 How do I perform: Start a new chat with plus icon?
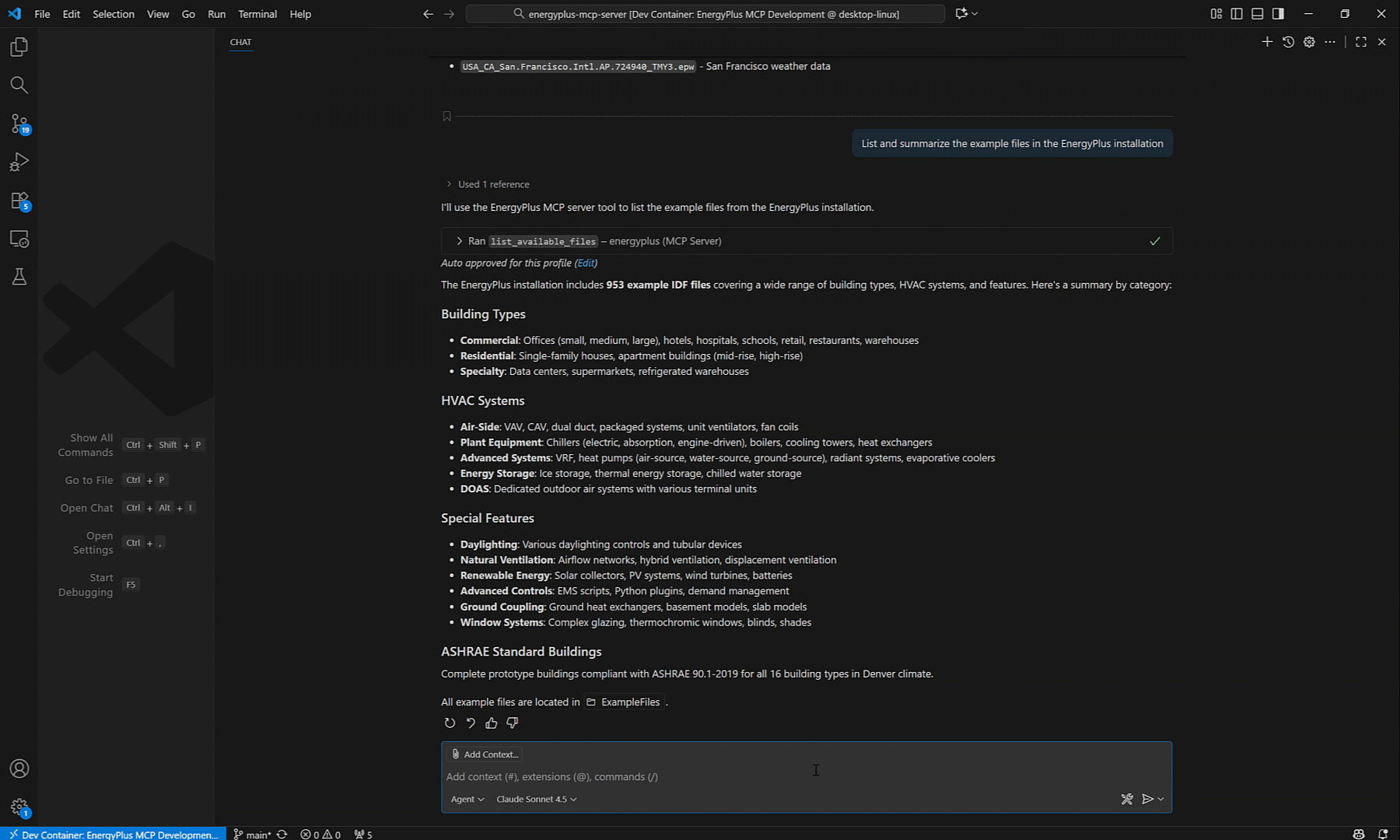1267,42
